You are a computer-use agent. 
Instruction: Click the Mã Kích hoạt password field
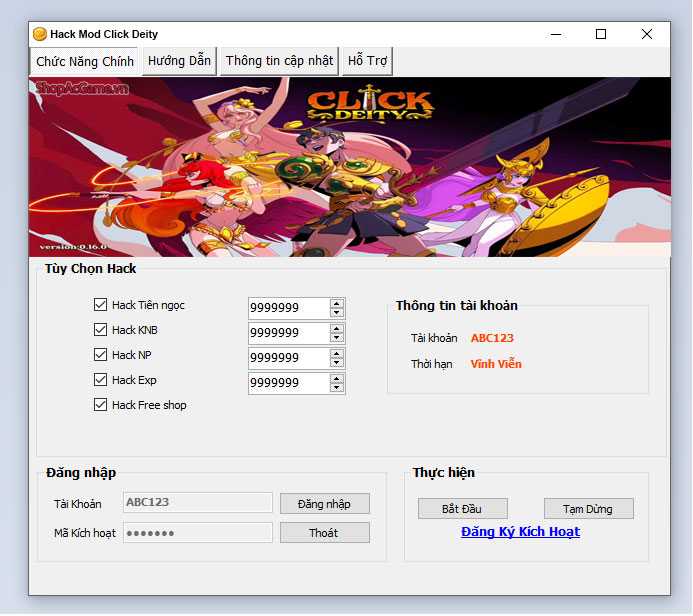tap(197, 533)
